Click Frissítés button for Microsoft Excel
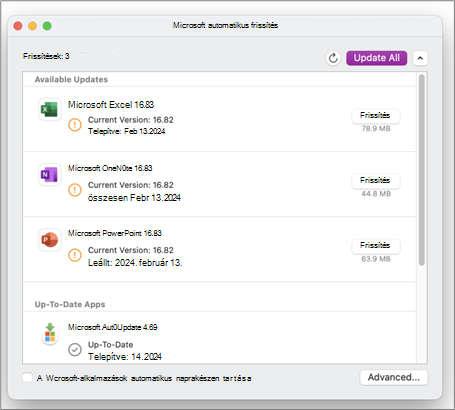Image resolution: width=455 pixels, height=410 pixels. click(376, 116)
